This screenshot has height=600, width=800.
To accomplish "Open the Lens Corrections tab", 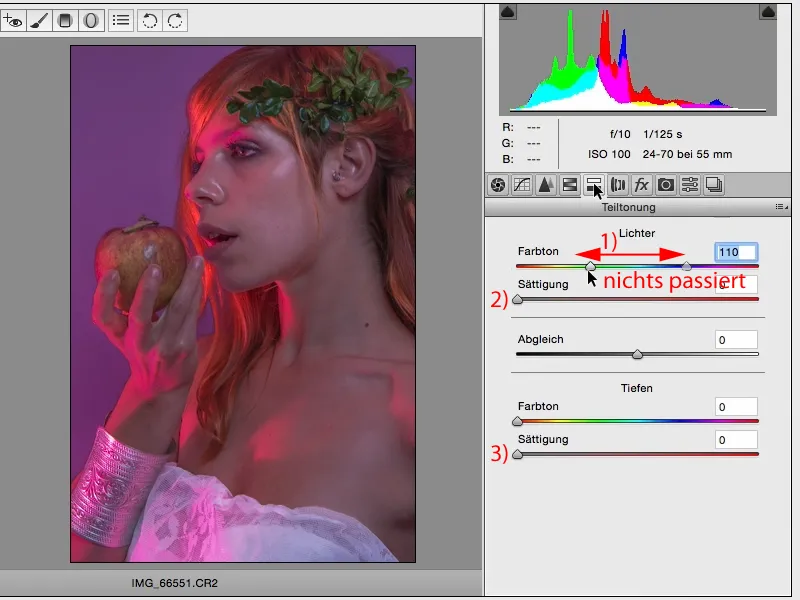I will coord(618,185).
